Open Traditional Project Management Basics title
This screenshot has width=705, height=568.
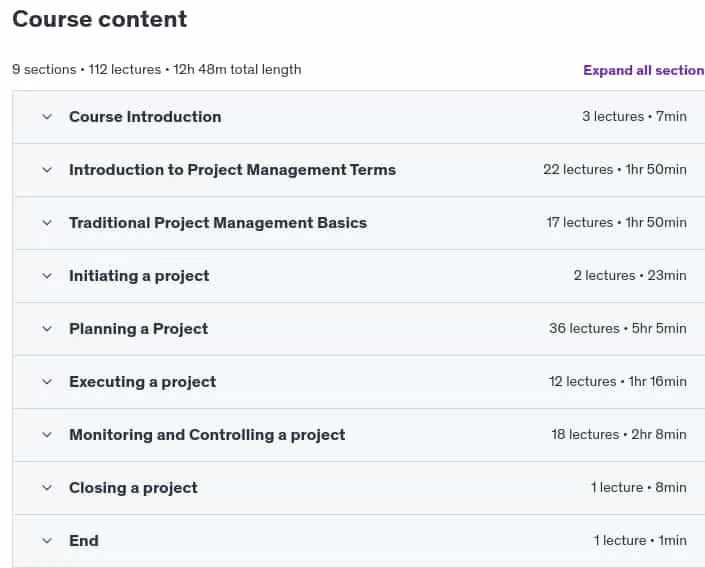[x=218, y=223]
